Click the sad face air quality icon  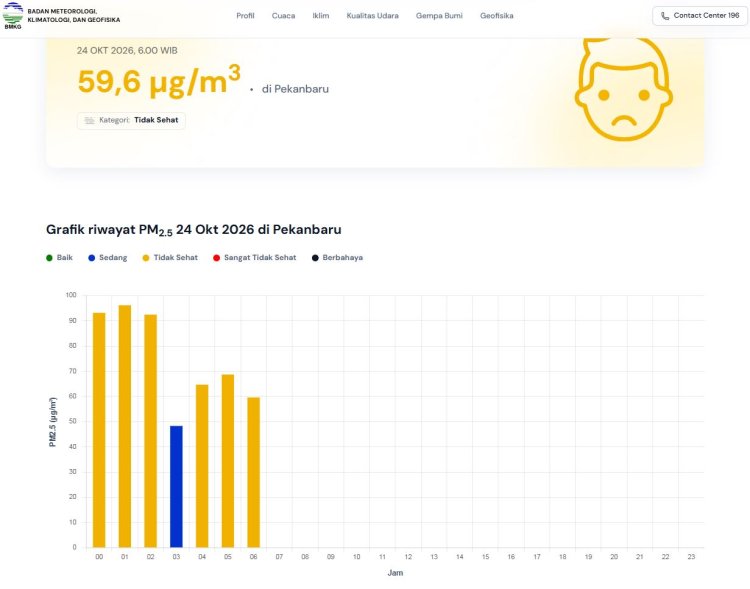pyautogui.click(x=623, y=89)
